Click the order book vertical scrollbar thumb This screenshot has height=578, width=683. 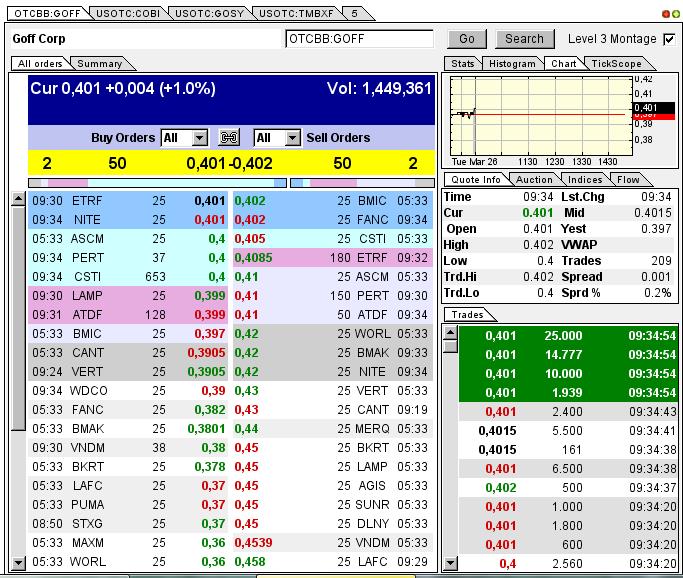[x=18, y=319]
